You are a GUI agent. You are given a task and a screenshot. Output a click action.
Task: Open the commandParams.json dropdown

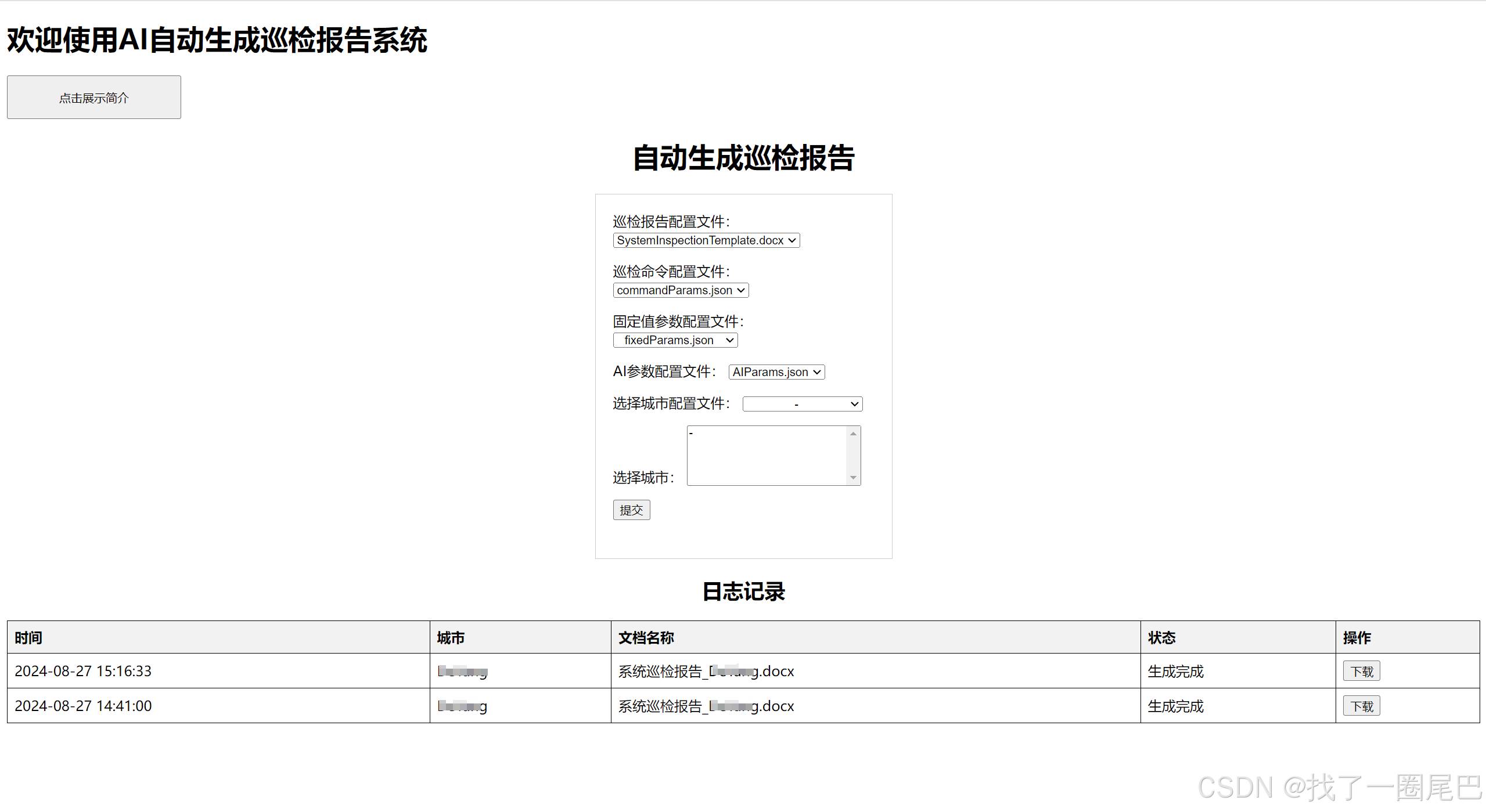[x=681, y=290]
